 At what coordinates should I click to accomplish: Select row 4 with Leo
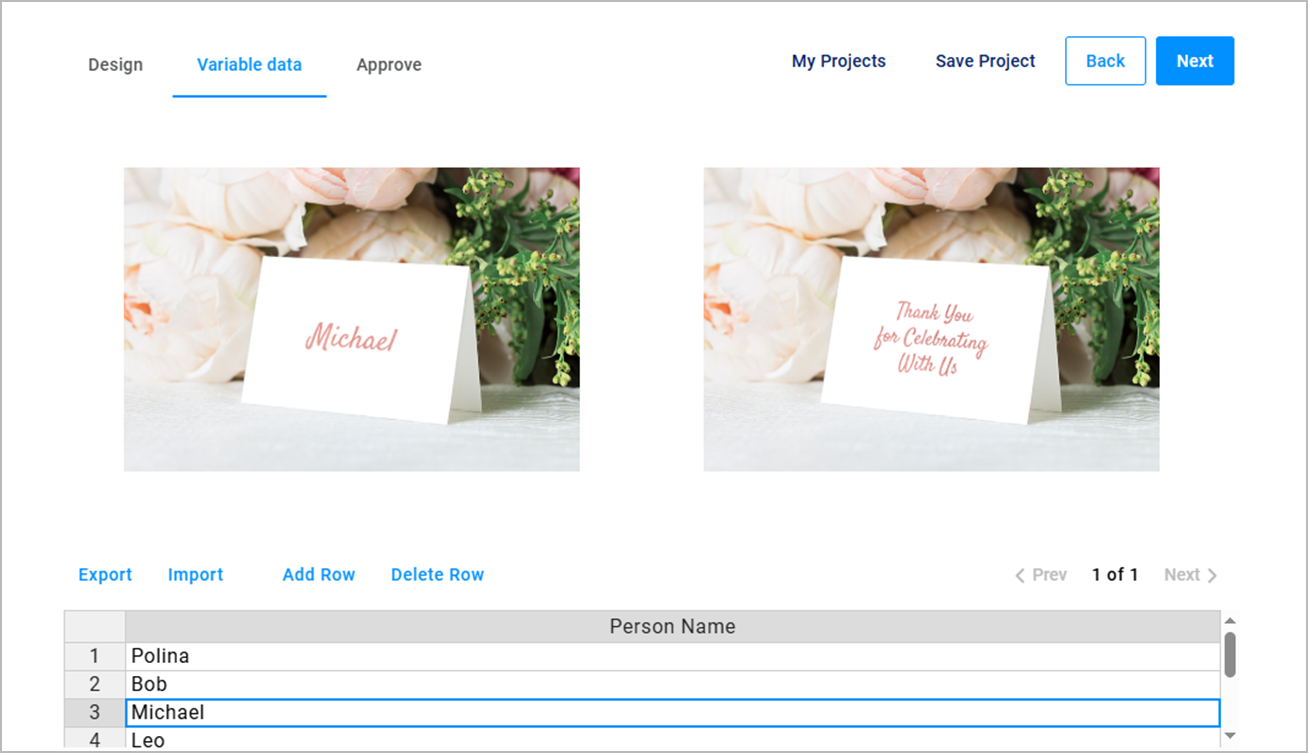click(x=400, y=740)
